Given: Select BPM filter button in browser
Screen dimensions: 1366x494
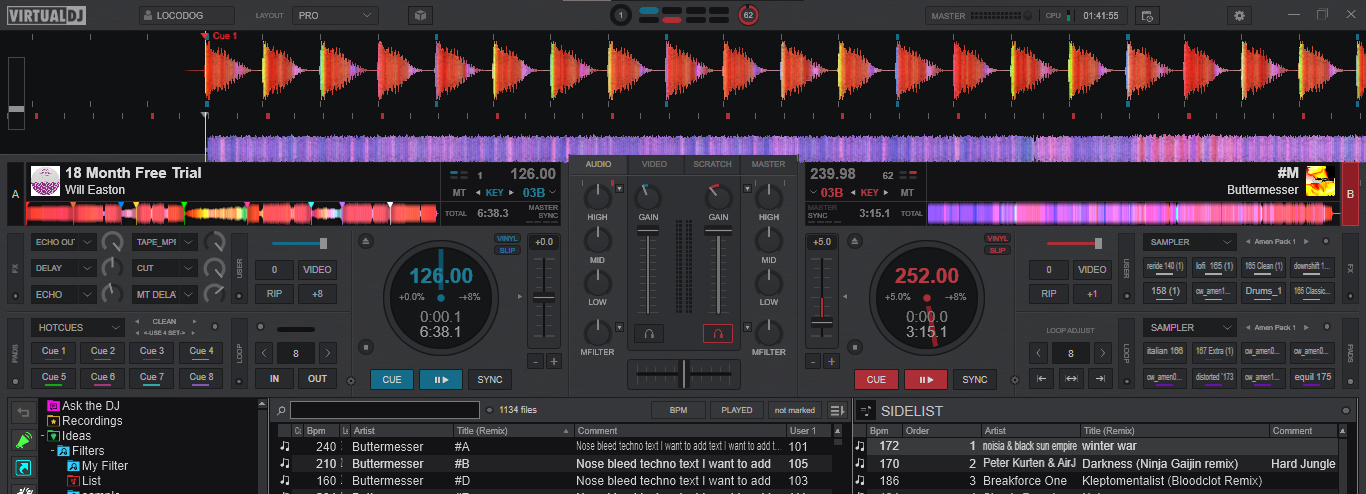Looking at the screenshot, I should [678, 410].
